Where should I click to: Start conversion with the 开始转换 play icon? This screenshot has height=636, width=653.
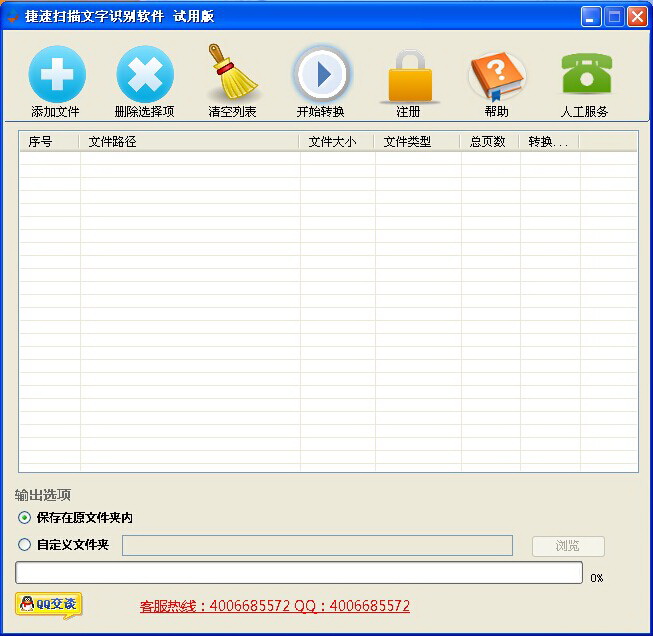(321, 75)
